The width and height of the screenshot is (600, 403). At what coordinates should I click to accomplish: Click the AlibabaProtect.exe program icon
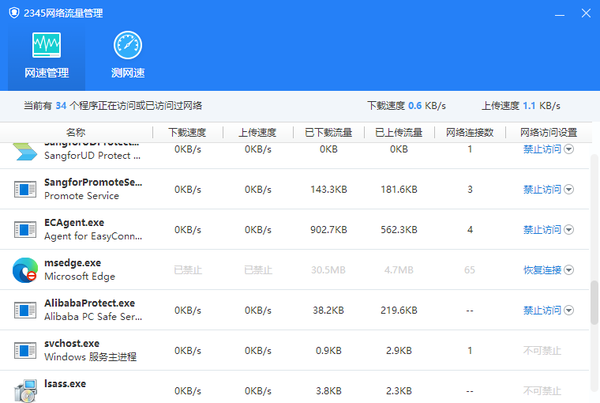point(24,309)
